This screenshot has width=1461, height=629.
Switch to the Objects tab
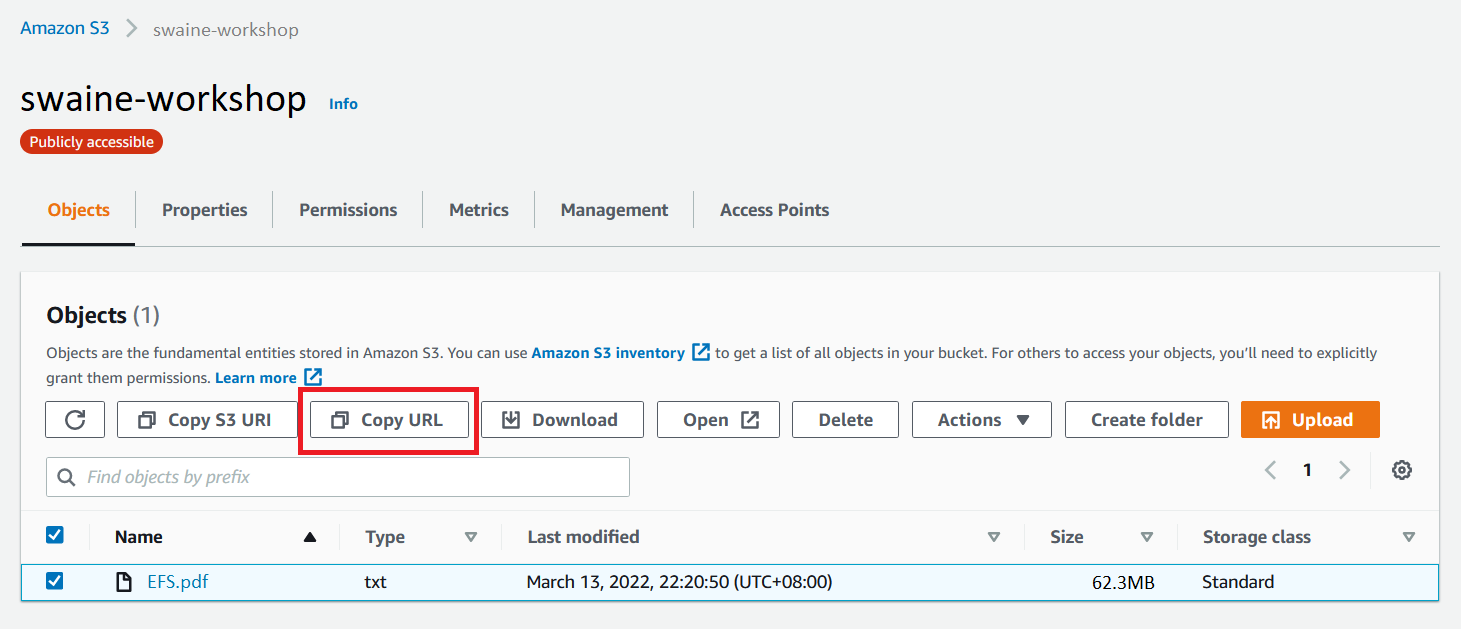[79, 210]
